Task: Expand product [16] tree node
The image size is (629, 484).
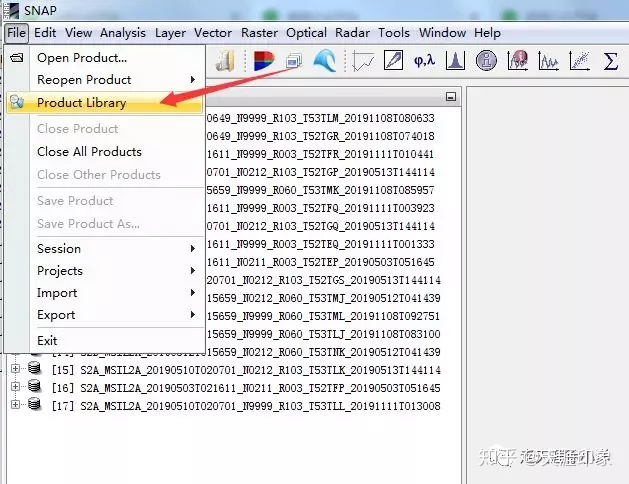Action: (x=15, y=386)
